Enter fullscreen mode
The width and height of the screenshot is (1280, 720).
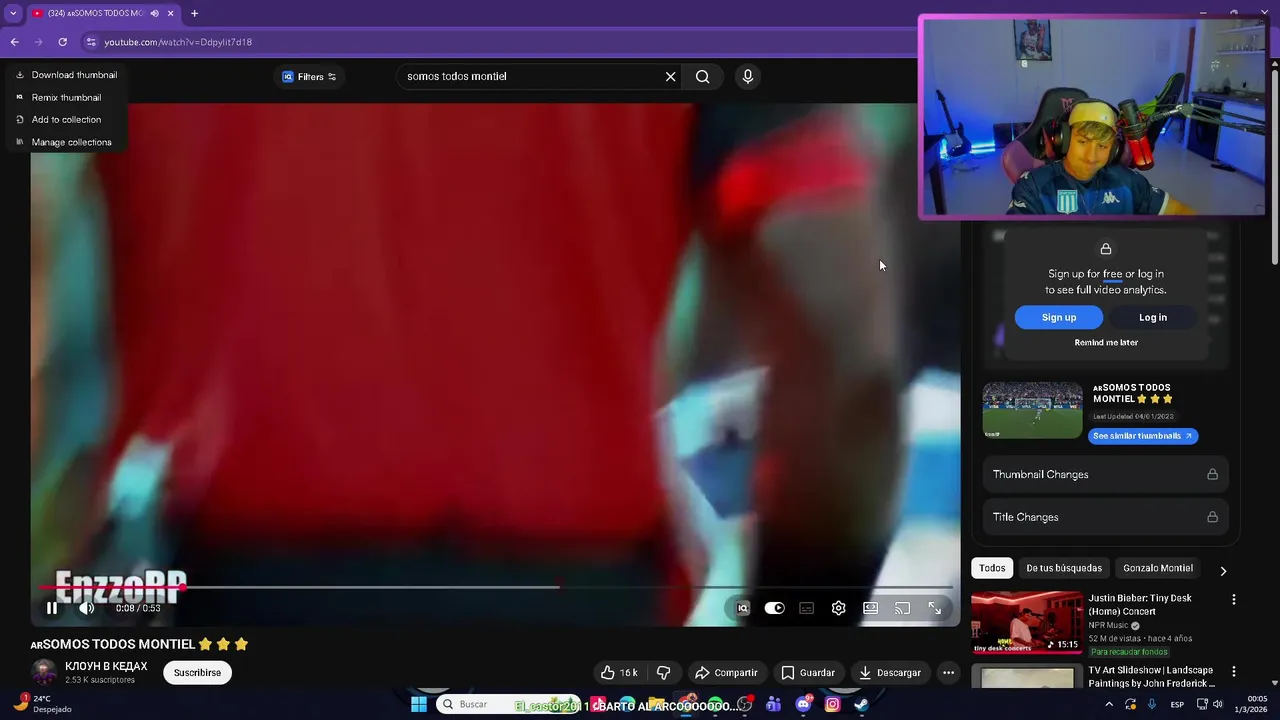935,608
